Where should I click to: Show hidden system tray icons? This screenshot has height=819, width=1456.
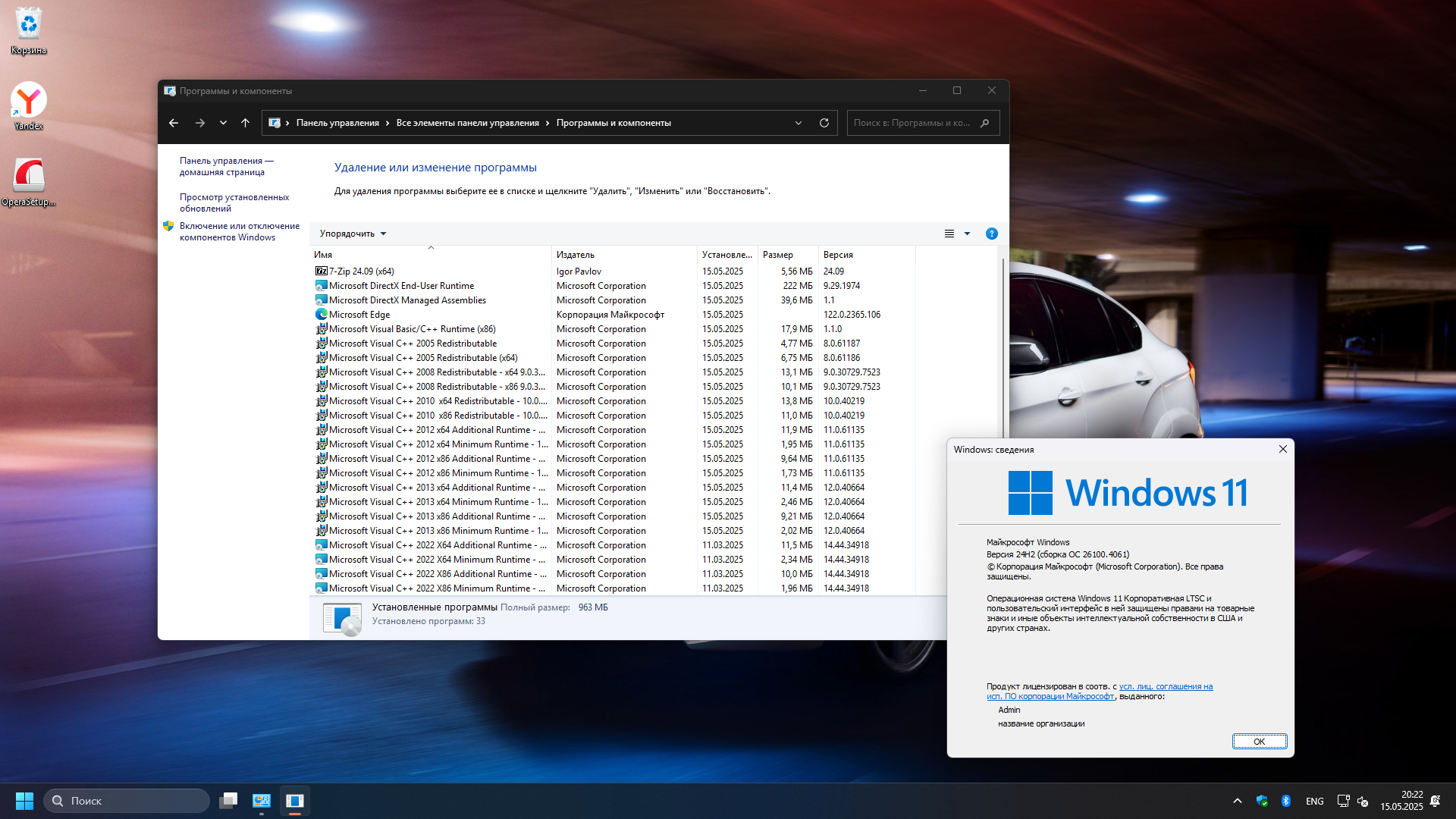coord(1238,801)
